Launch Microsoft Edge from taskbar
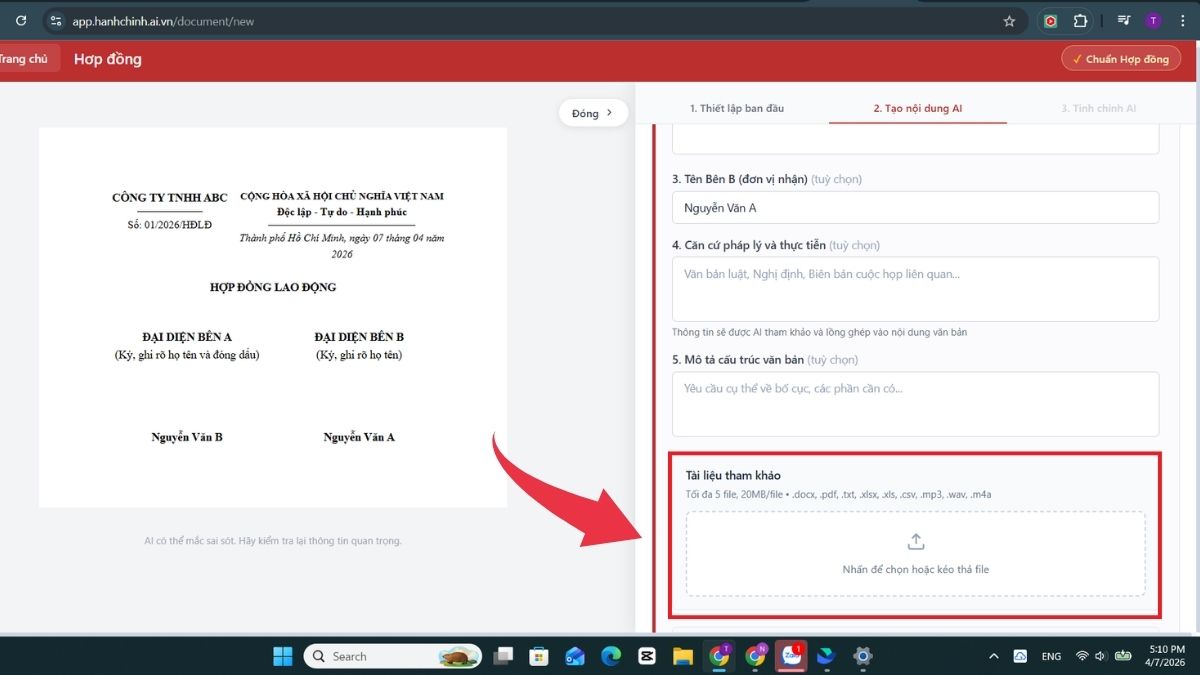 tap(611, 656)
